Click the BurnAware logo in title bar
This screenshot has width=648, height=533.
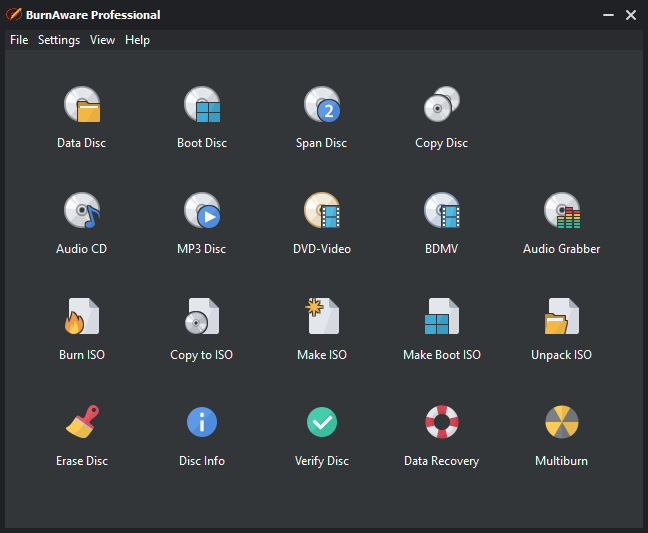[14, 14]
